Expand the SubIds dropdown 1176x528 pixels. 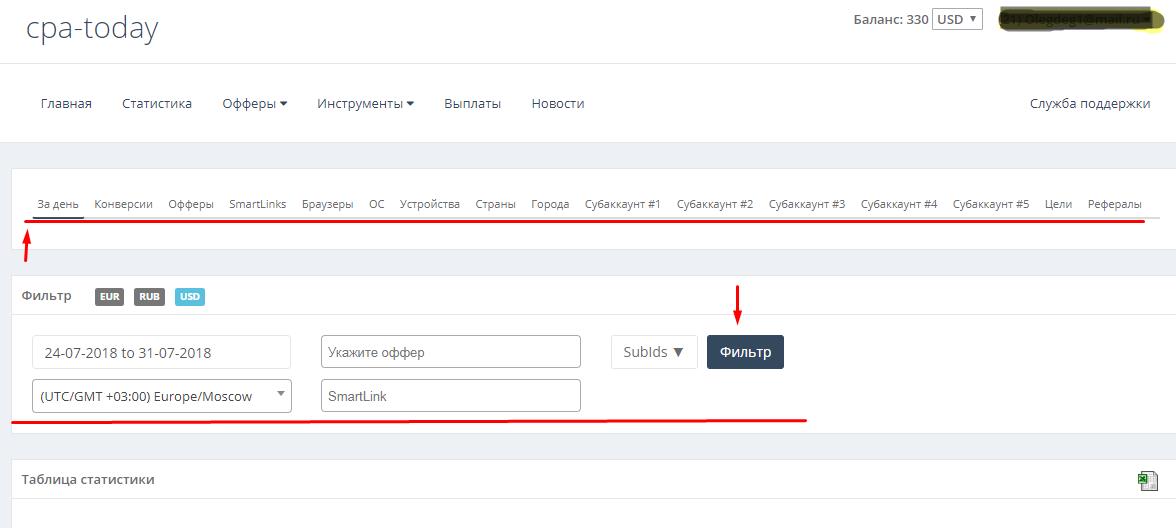point(653,352)
